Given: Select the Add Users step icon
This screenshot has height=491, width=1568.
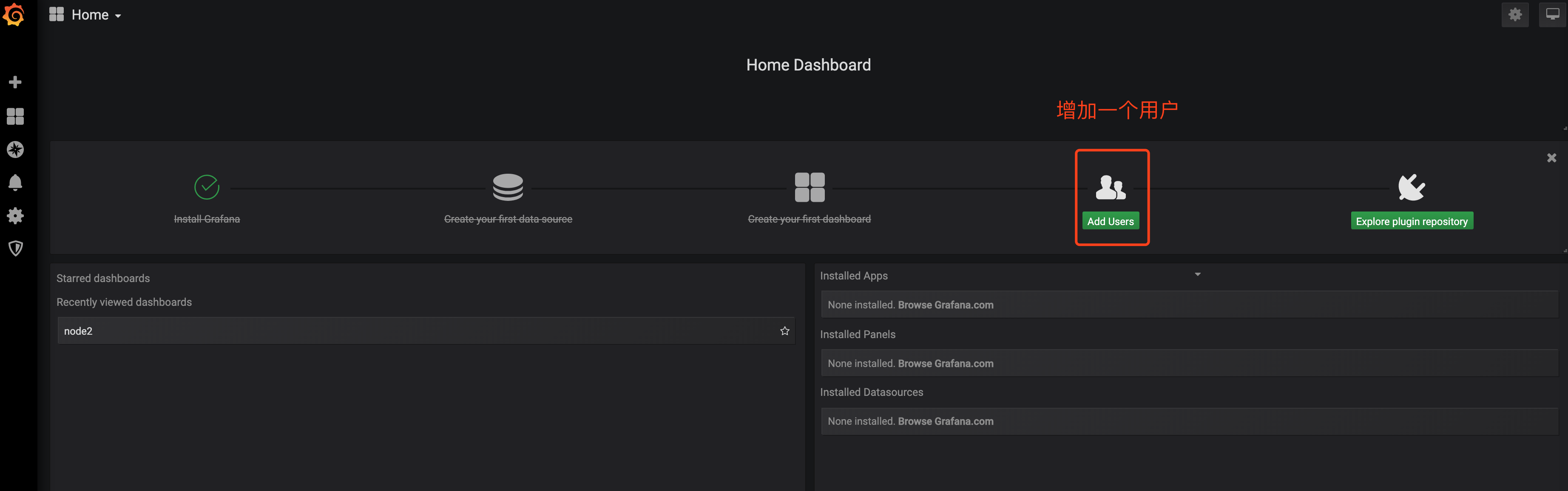Looking at the screenshot, I should 1111,187.
